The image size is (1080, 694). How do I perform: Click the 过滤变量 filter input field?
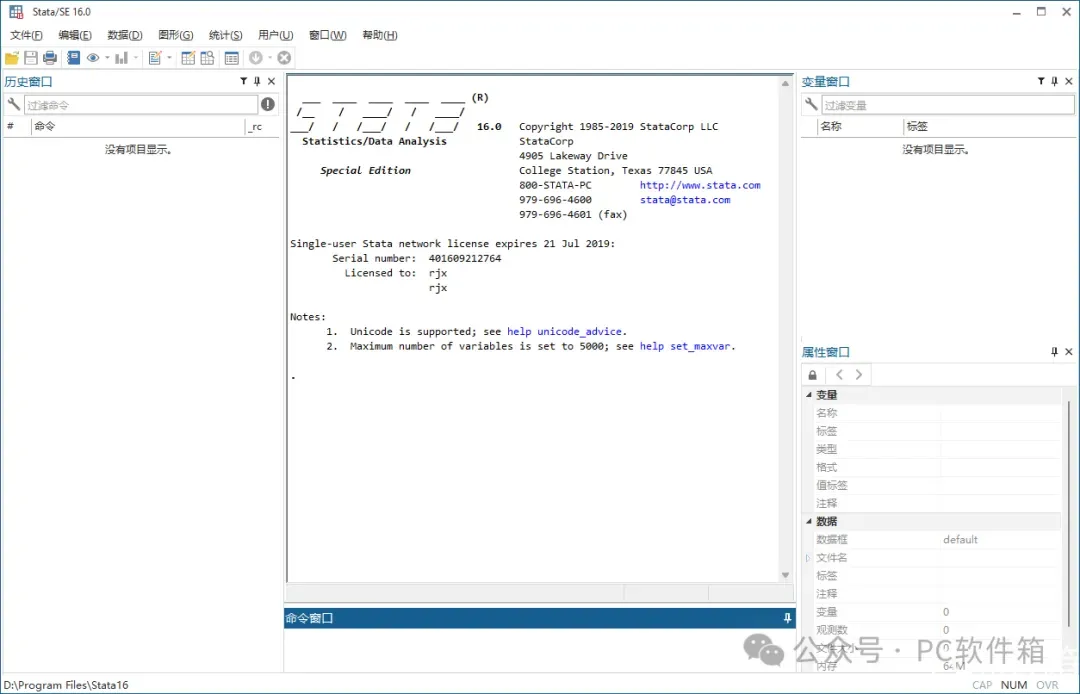click(948, 105)
